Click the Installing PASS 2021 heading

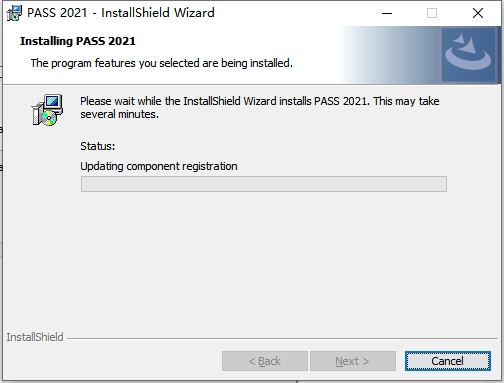point(78,41)
